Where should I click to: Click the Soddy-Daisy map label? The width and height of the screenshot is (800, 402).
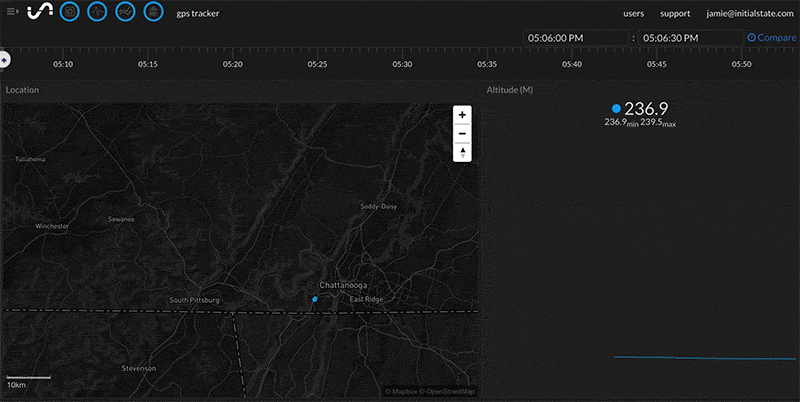pos(379,207)
